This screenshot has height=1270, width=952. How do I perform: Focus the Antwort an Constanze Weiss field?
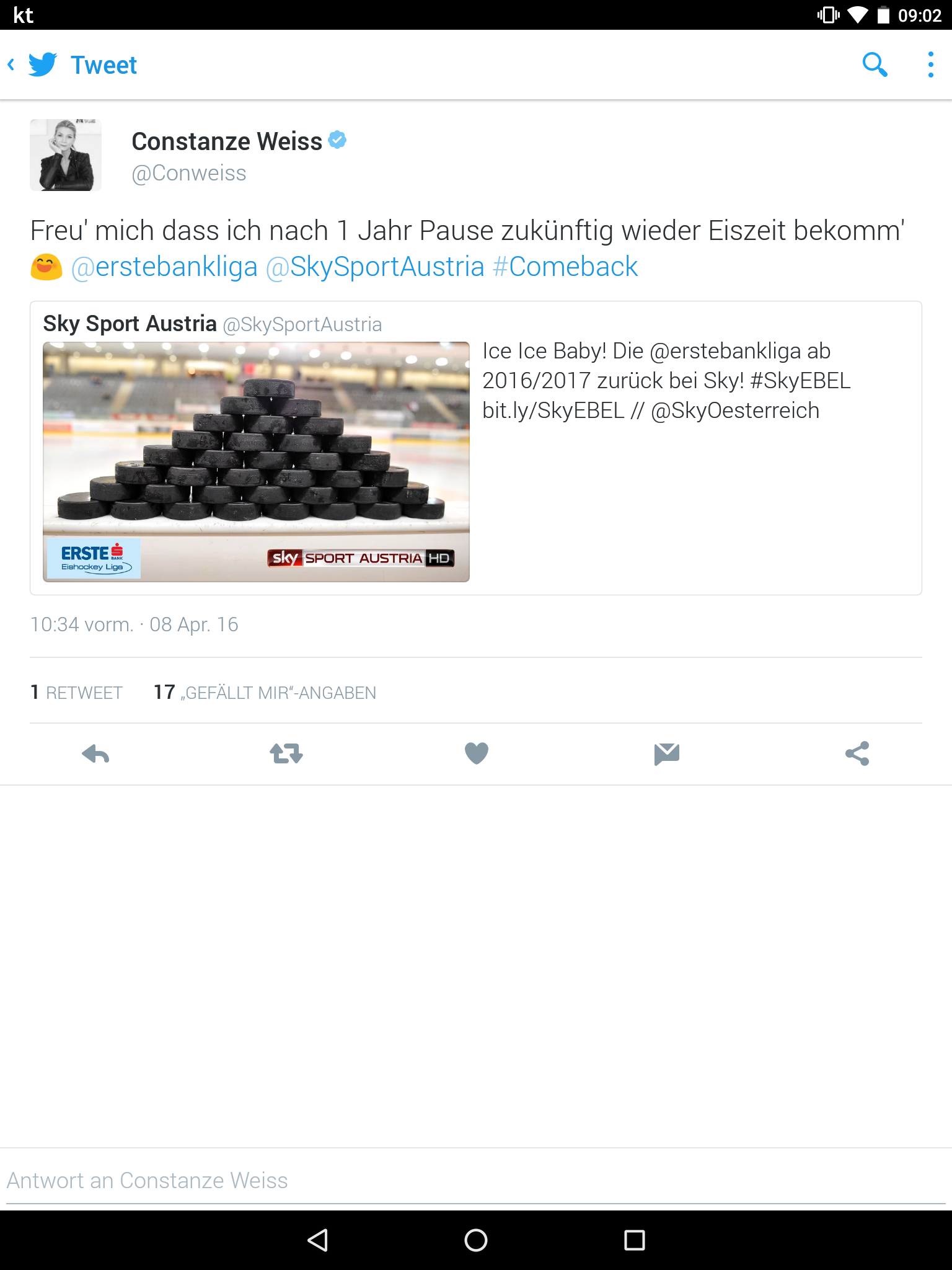476,1181
